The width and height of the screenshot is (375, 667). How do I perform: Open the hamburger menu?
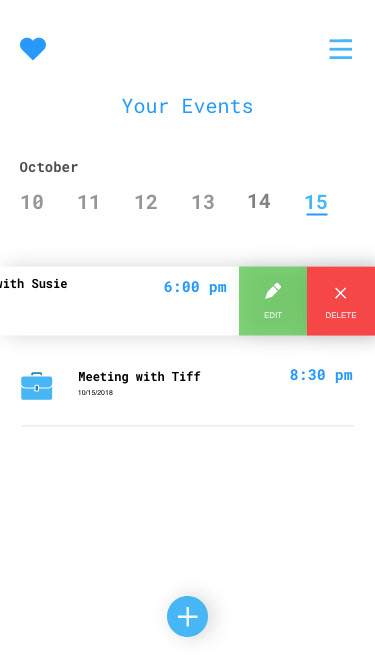point(341,49)
